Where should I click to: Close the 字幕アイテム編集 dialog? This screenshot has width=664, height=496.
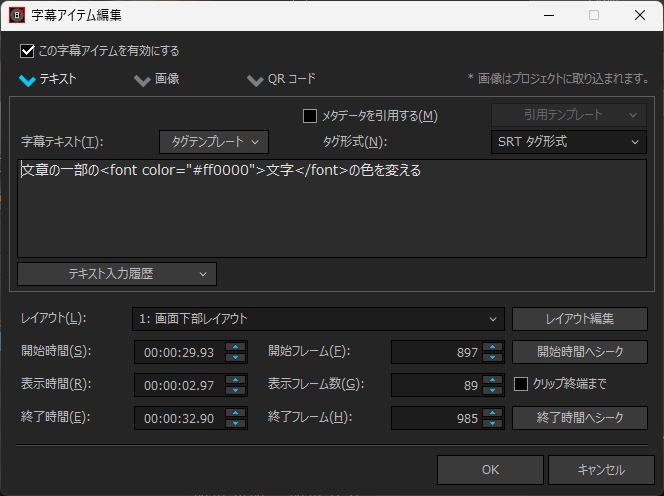pyautogui.click(x=640, y=15)
